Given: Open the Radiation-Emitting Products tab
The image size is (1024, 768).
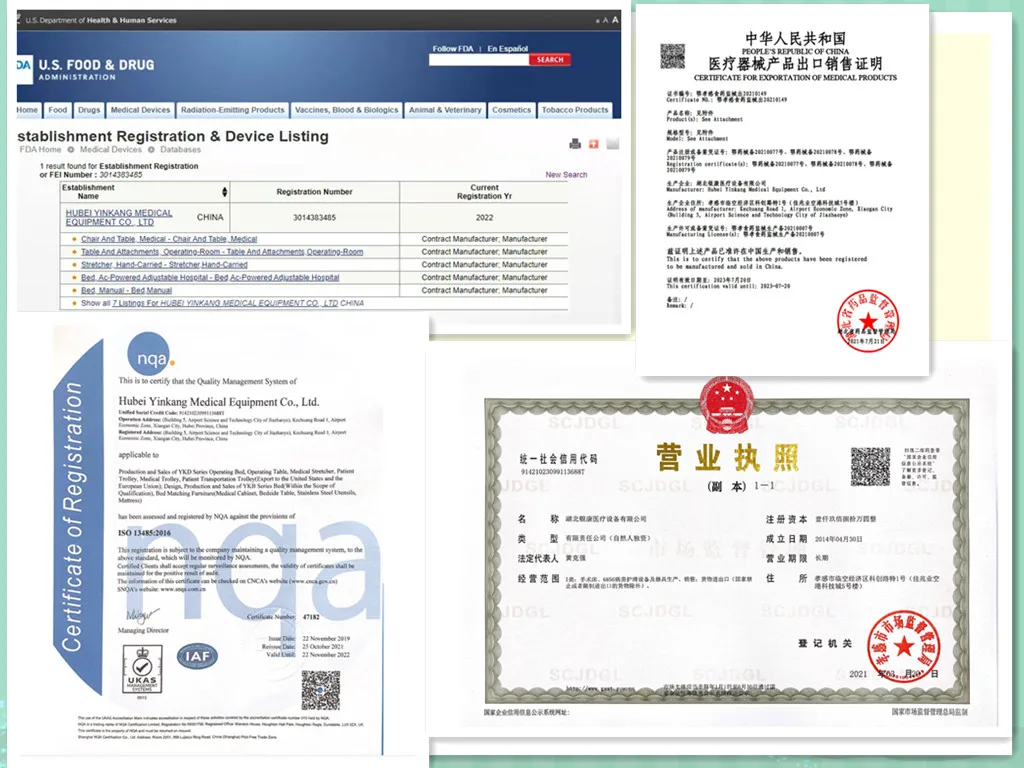Looking at the screenshot, I should (232, 110).
